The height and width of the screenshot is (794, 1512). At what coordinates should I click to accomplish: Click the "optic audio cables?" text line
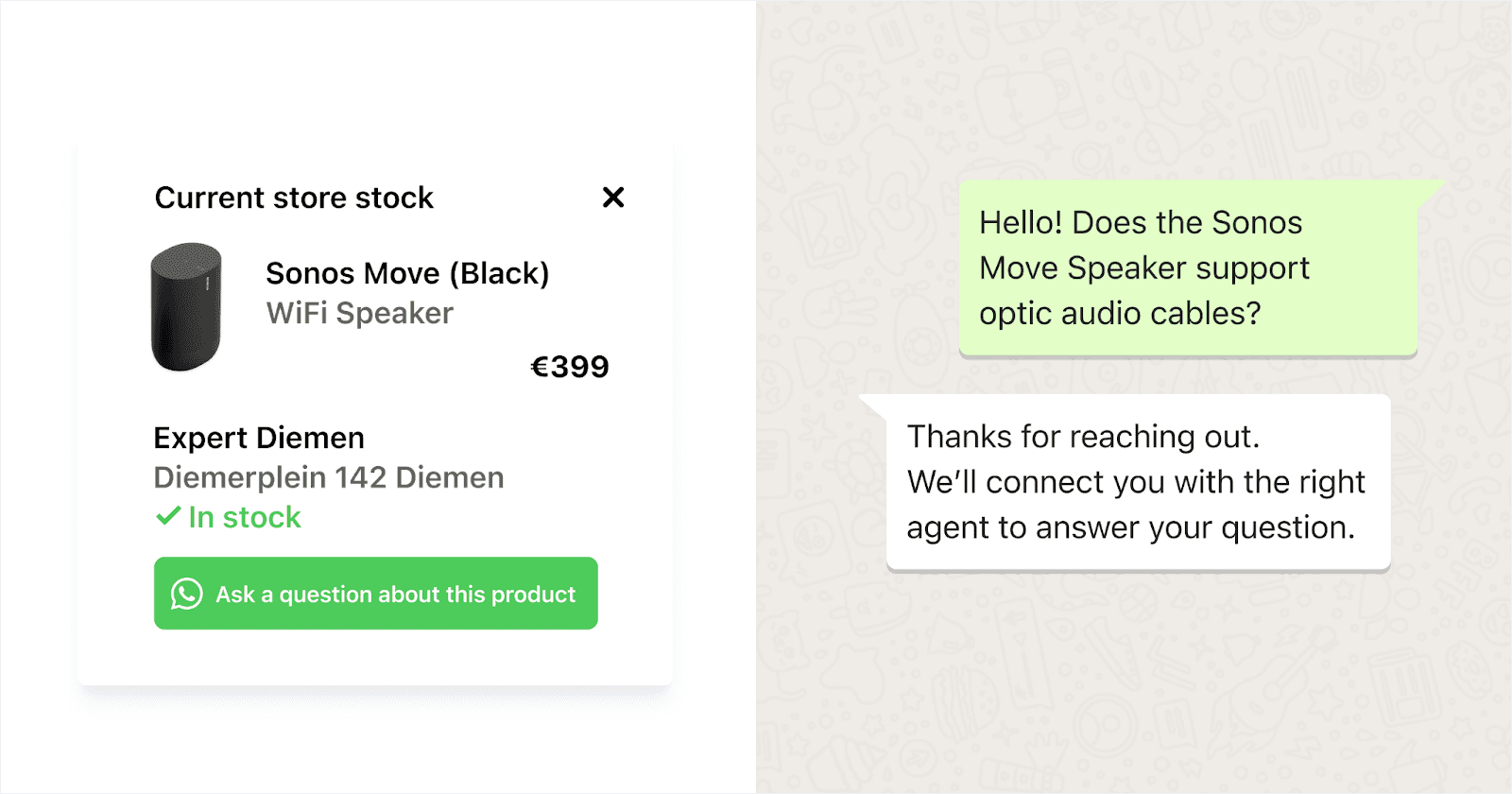[x=1120, y=314]
